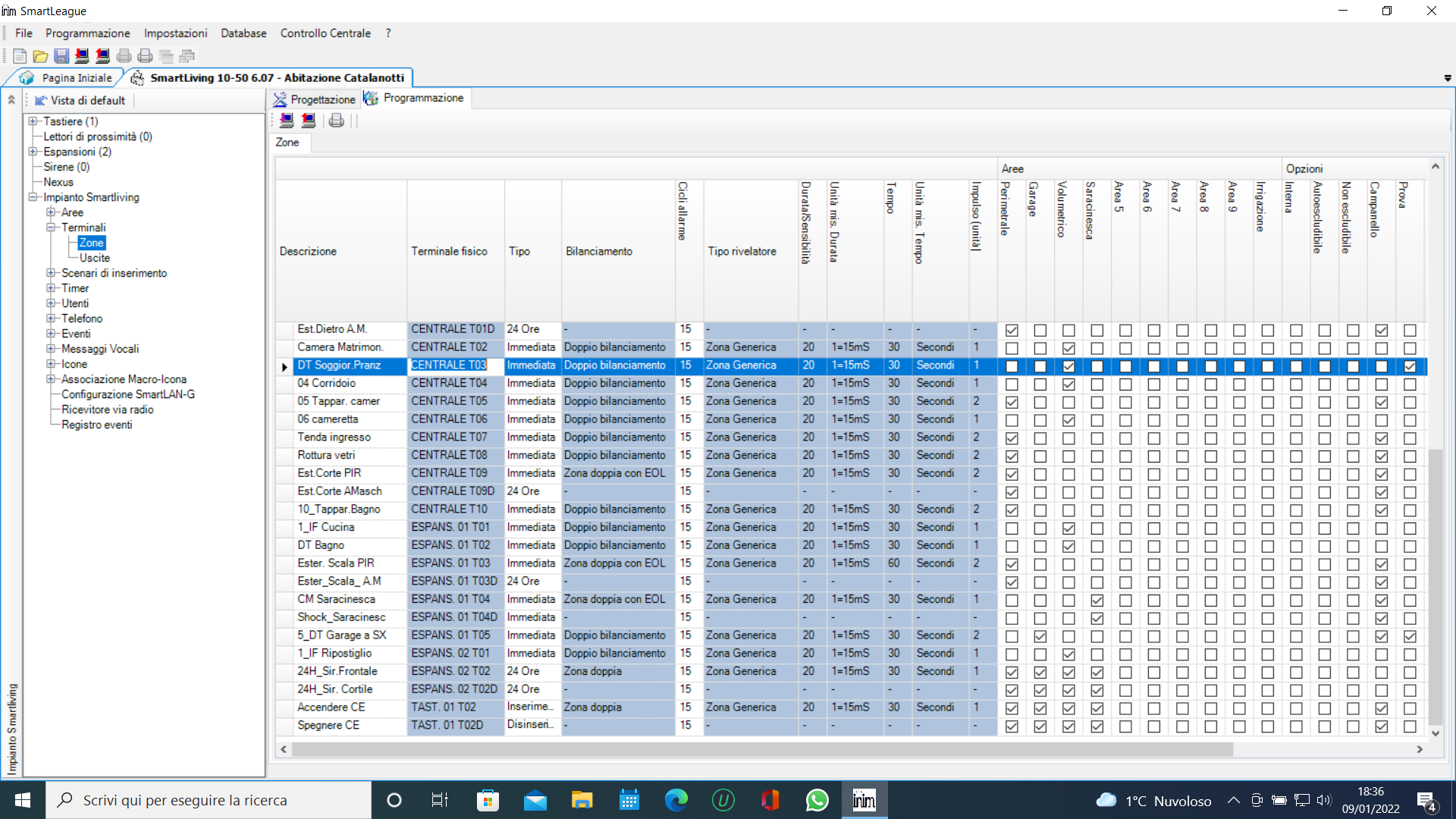Select Uscite in the tree

click(95, 258)
